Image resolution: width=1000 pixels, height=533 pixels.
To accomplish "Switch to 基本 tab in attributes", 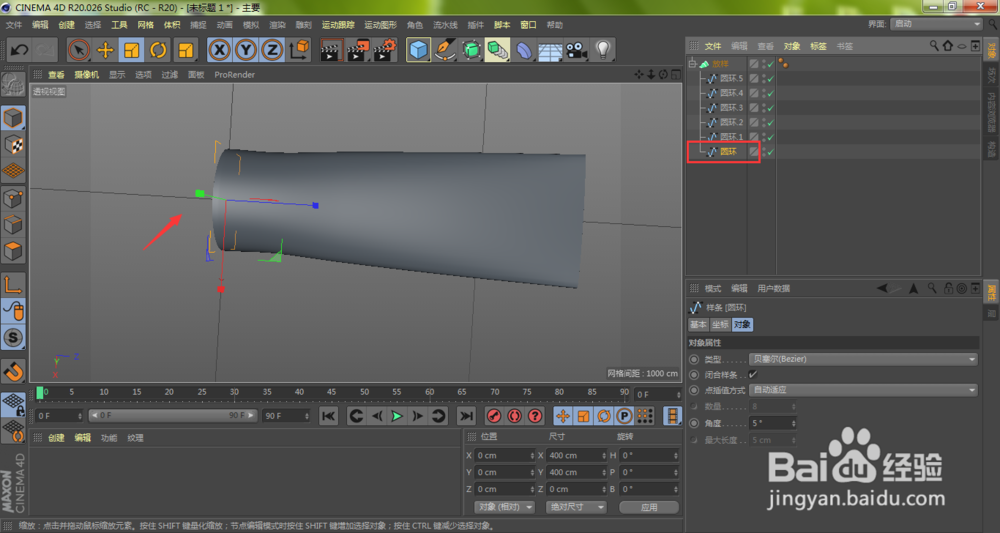I will pos(698,325).
